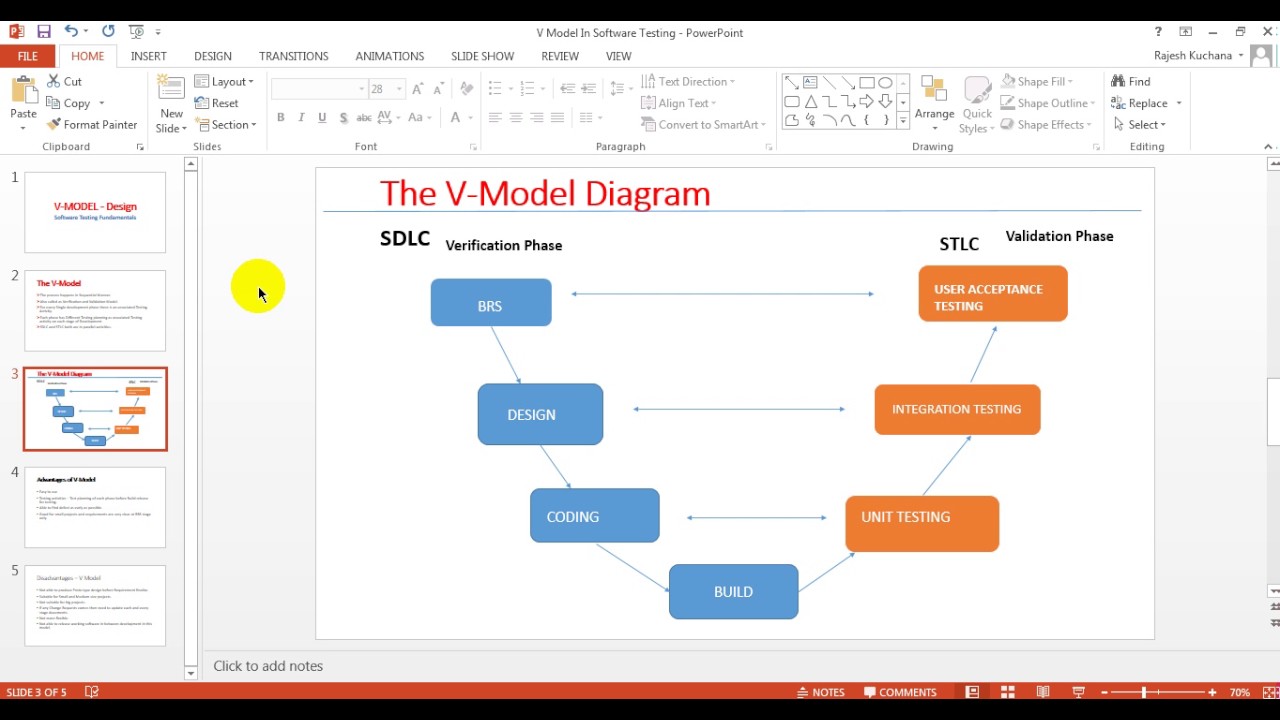Click the Undo arrow icon
This screenshot has width=1280, height=720.
tap(70, 32)
